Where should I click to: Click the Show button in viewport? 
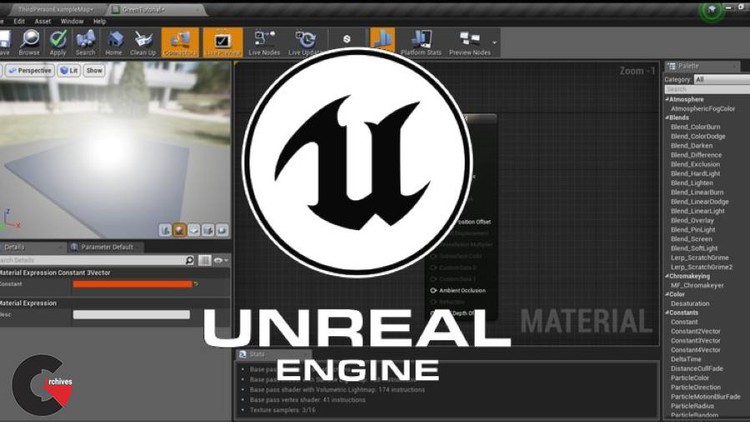94,71
